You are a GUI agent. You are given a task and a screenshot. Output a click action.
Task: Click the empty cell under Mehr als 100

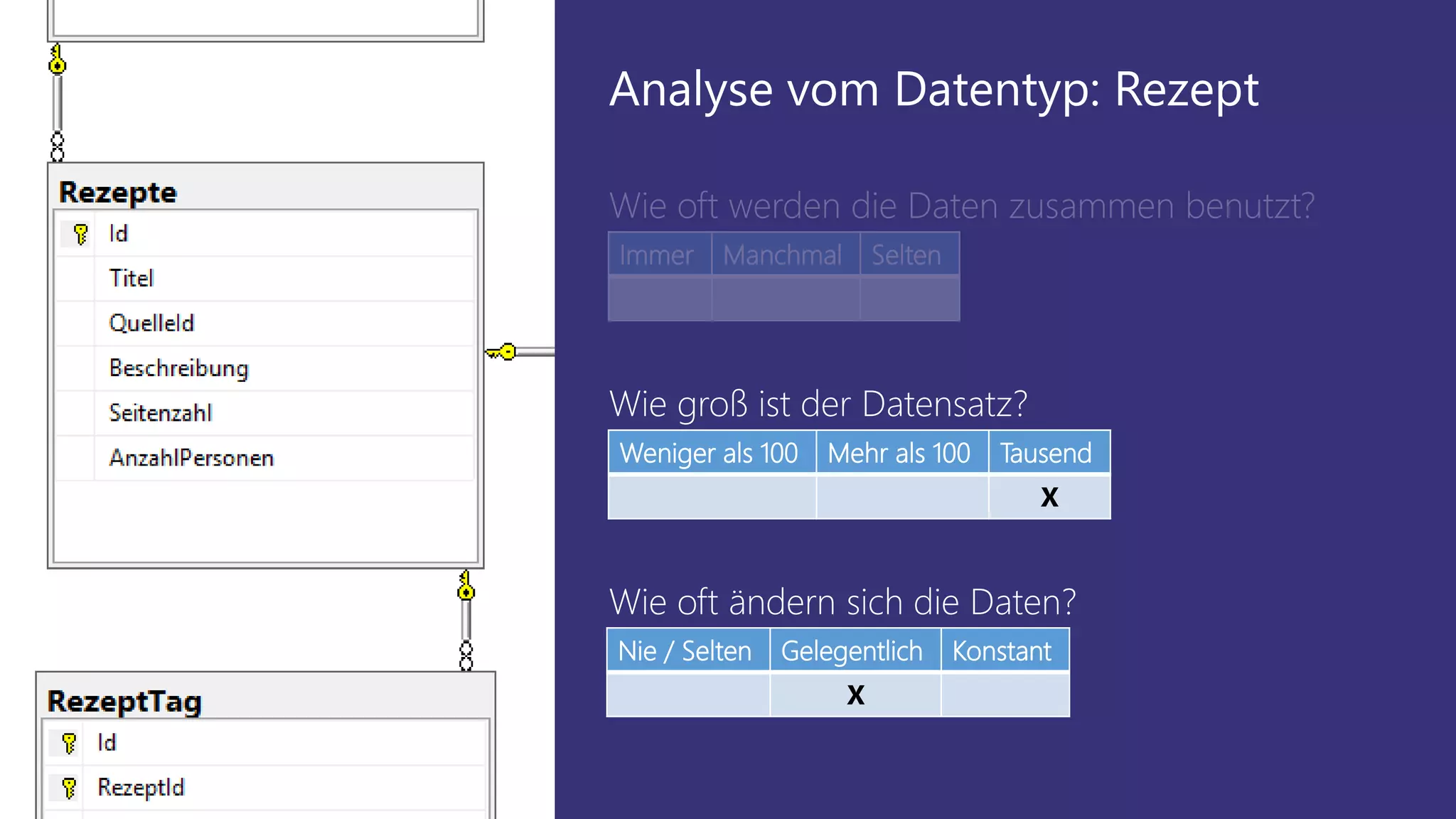pos(901,496)
